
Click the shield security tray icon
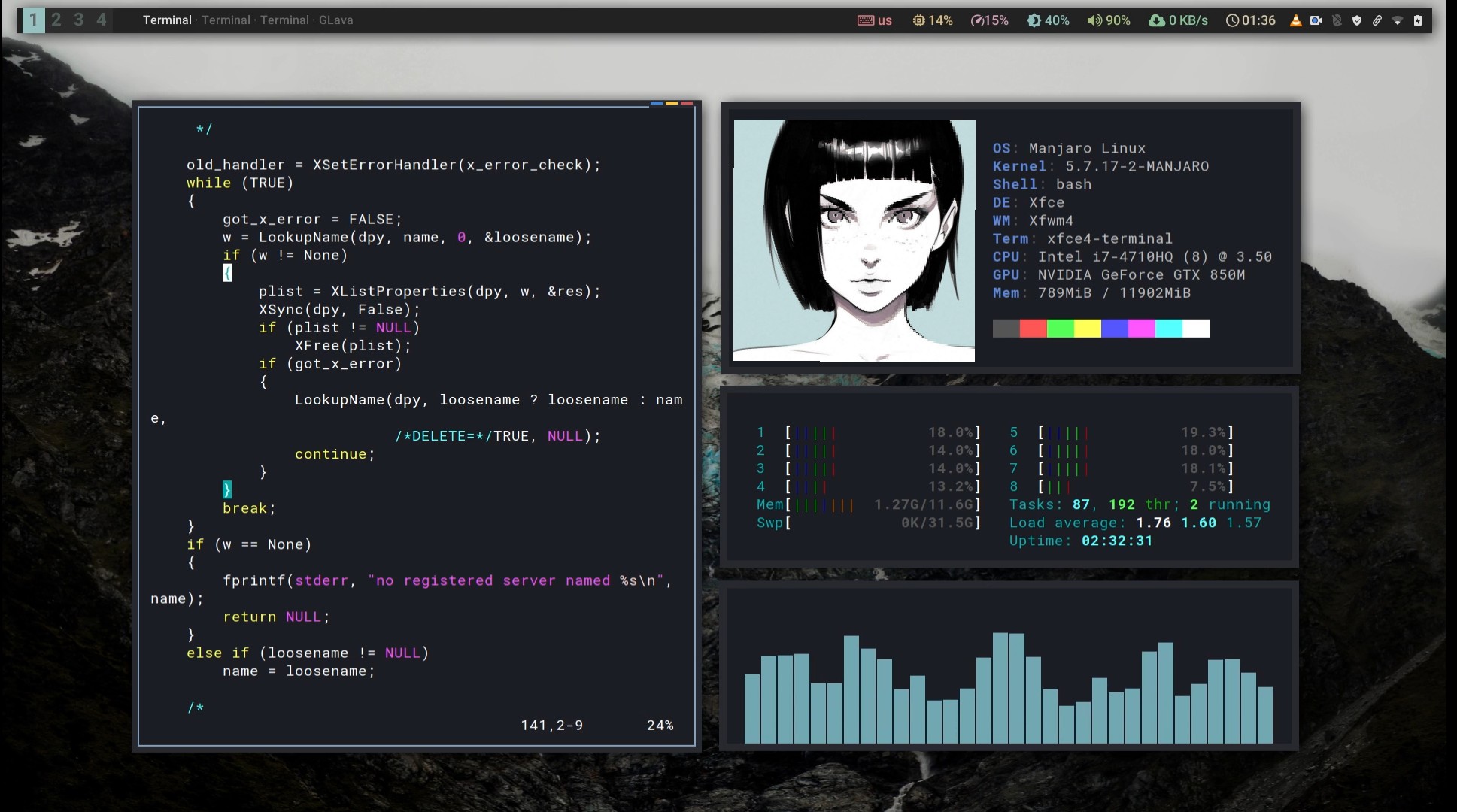1357,20
